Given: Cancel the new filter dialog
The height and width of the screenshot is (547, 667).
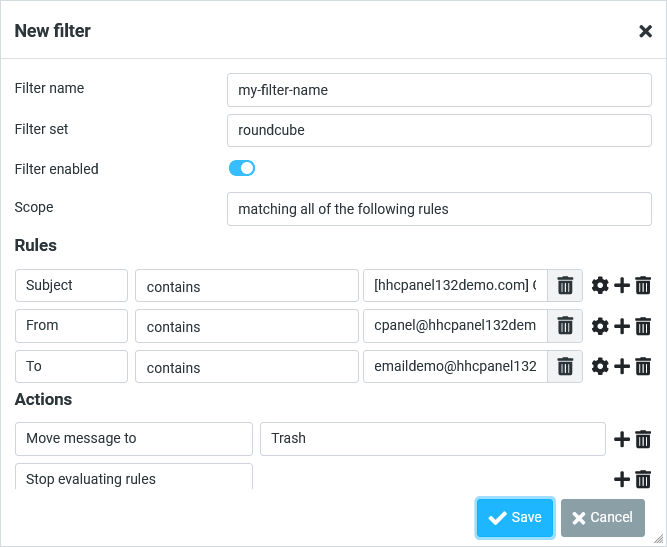Looking at the screenshot, I should (602, 518).
